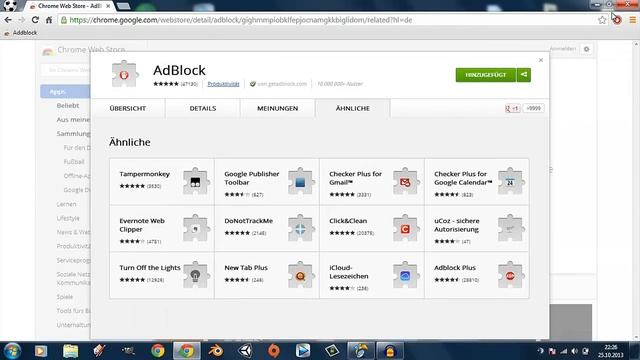Open the DoNotTrackMe title text
Viewport: 640px width, 360px height.
(249, 221)
